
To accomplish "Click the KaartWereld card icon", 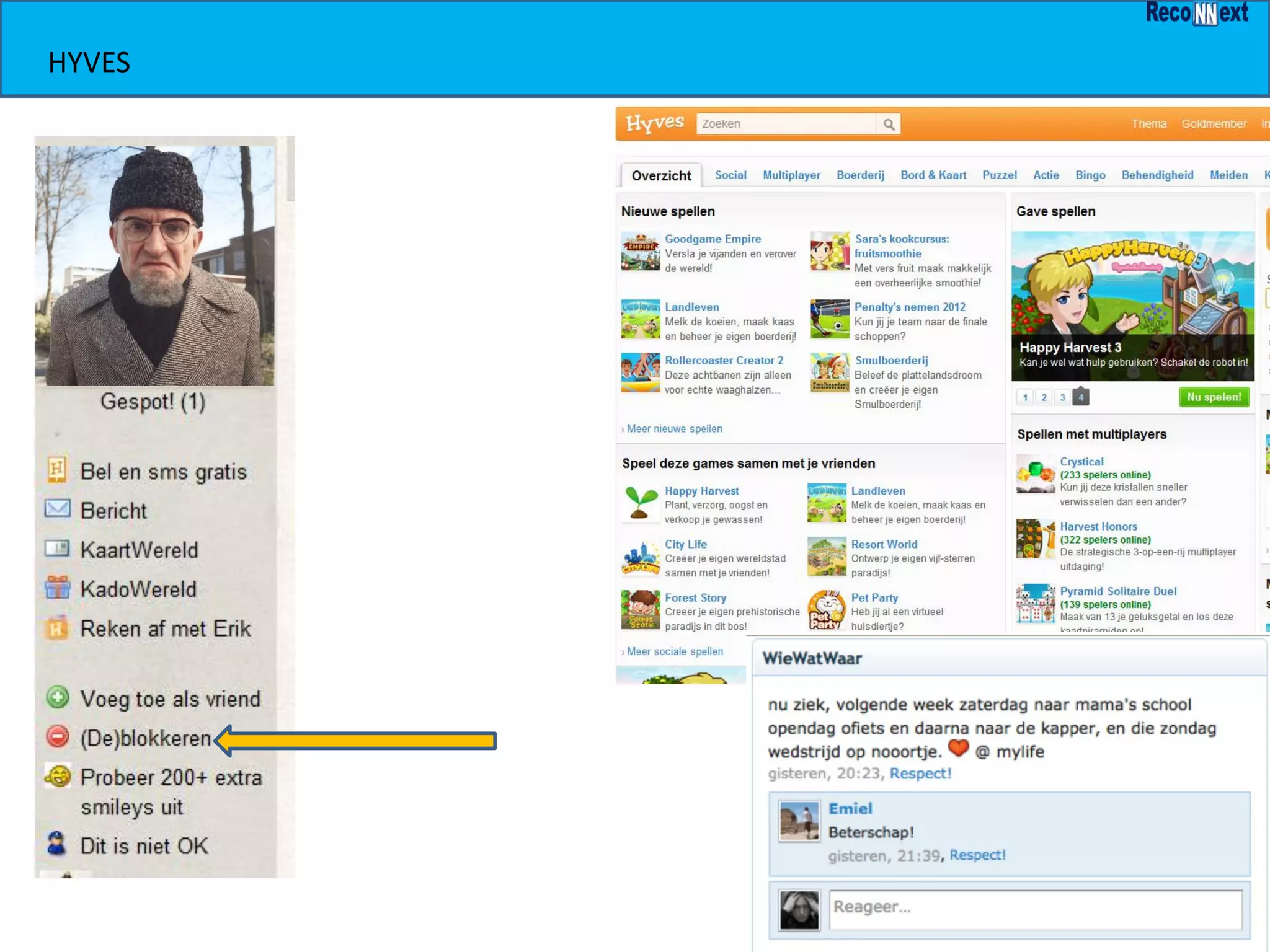I will tap(57, 549).
